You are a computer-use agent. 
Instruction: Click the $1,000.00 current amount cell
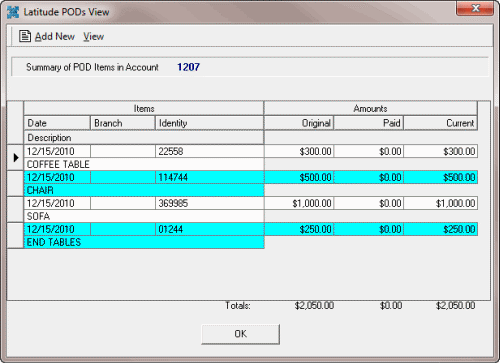point(441,203)
